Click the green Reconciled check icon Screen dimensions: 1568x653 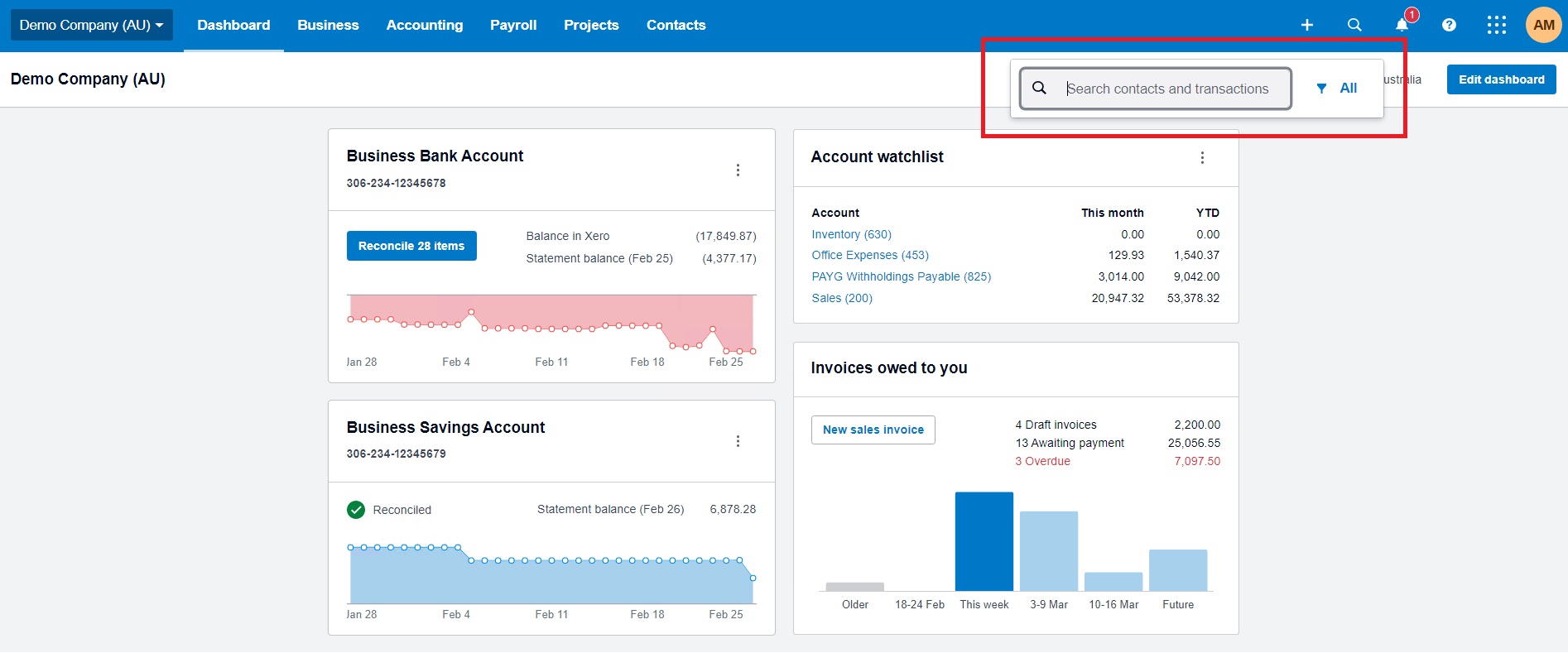[x=356, y=510]
